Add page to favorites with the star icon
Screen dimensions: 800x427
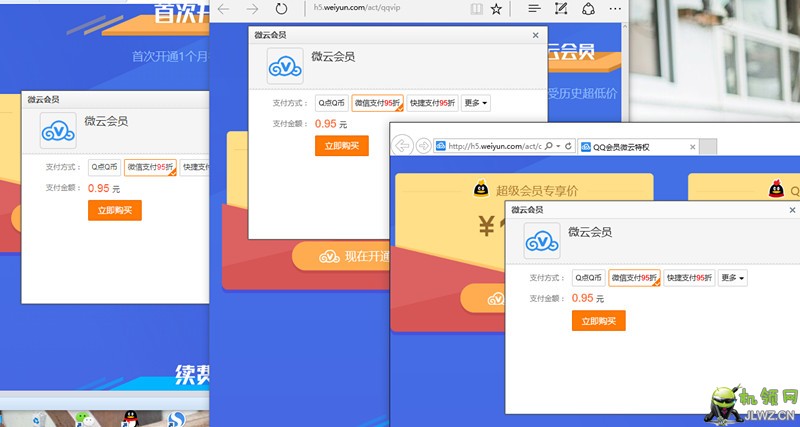pos(496,9)
